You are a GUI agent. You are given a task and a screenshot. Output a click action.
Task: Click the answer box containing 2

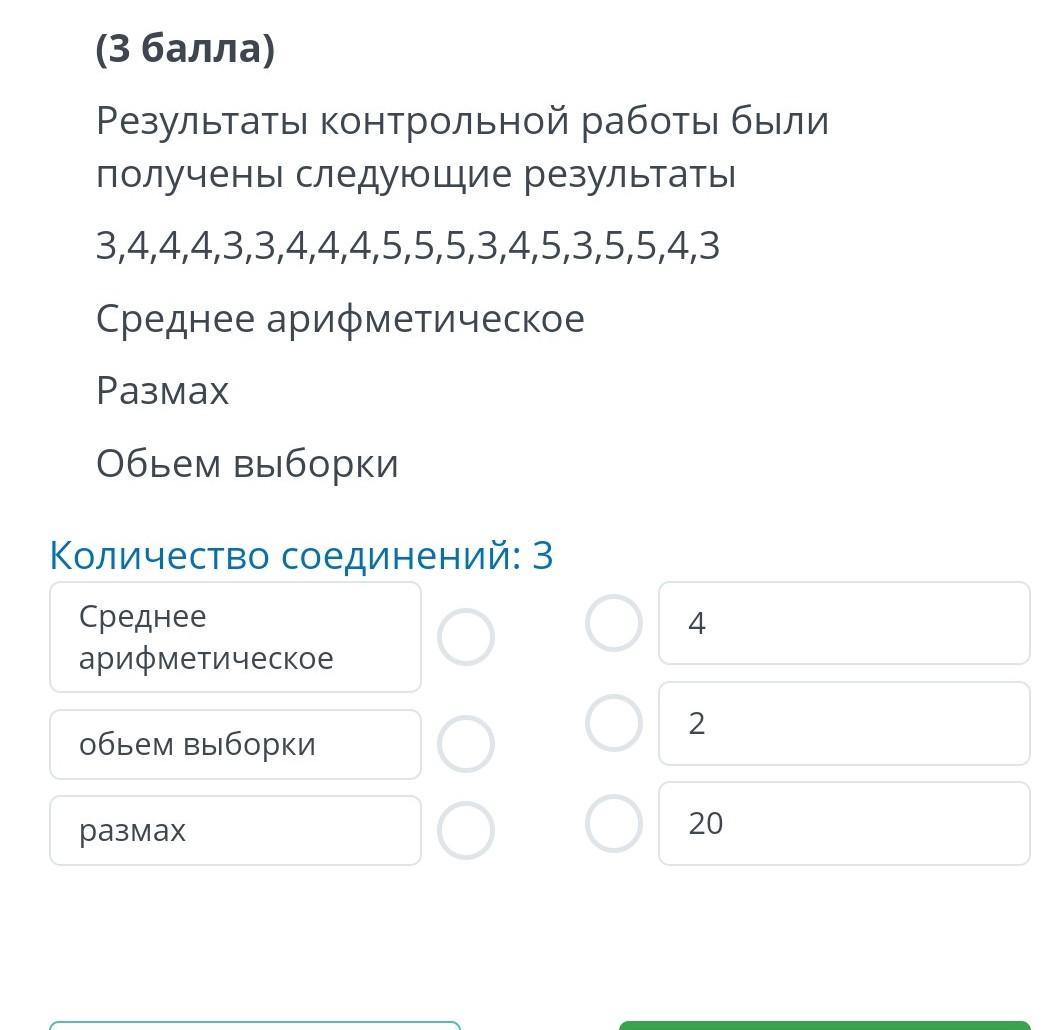tap(844, 723)
